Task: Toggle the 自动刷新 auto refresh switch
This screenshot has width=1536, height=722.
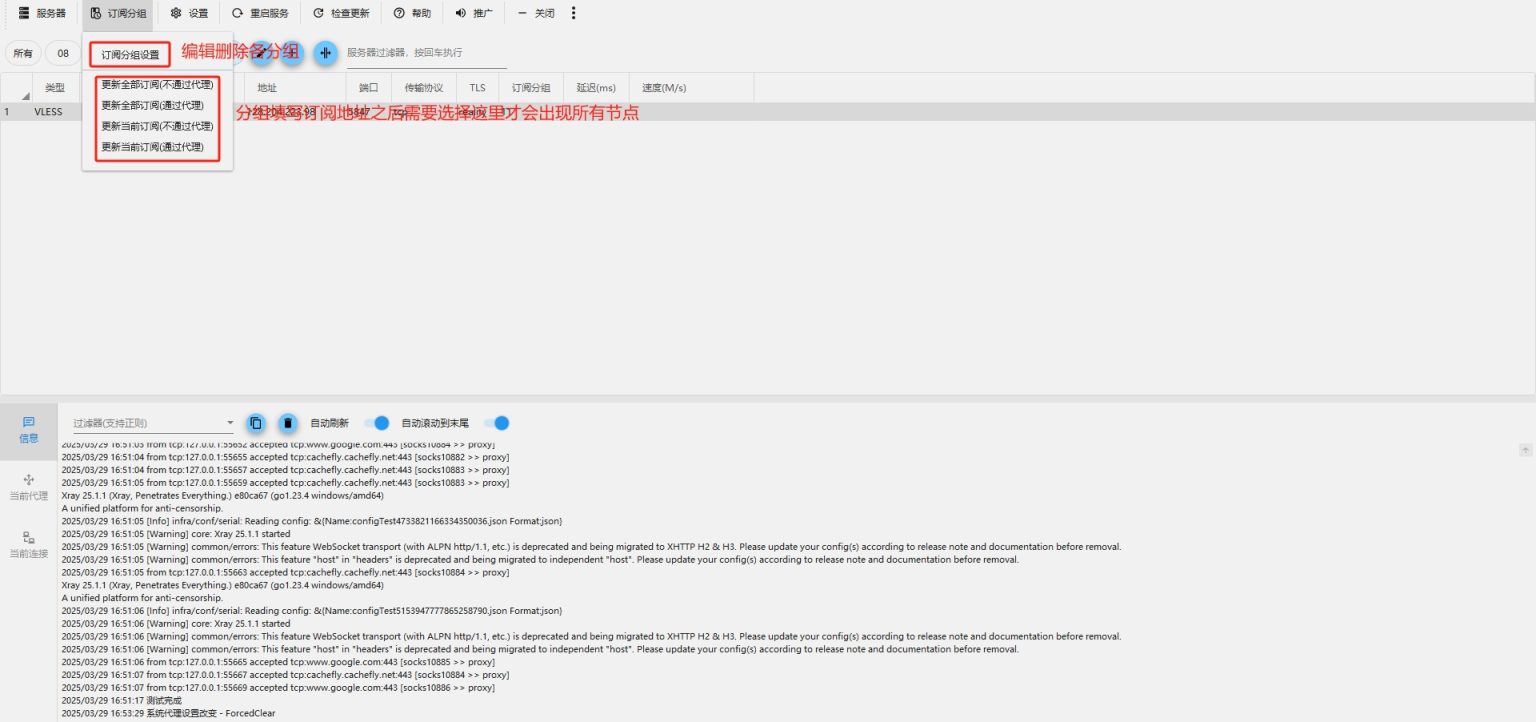Action: 375,423
